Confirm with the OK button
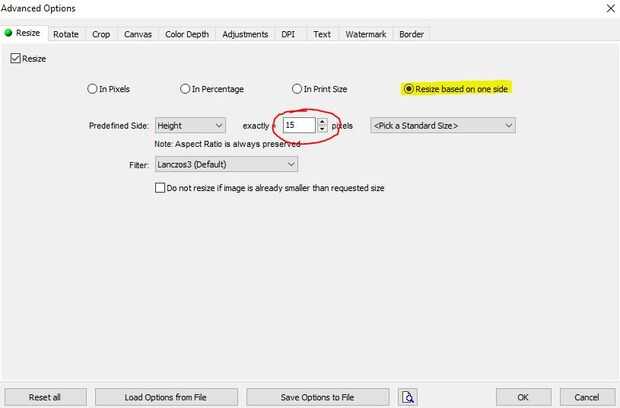The height and width of the screenshot is (408, 620). pos(523,397)
